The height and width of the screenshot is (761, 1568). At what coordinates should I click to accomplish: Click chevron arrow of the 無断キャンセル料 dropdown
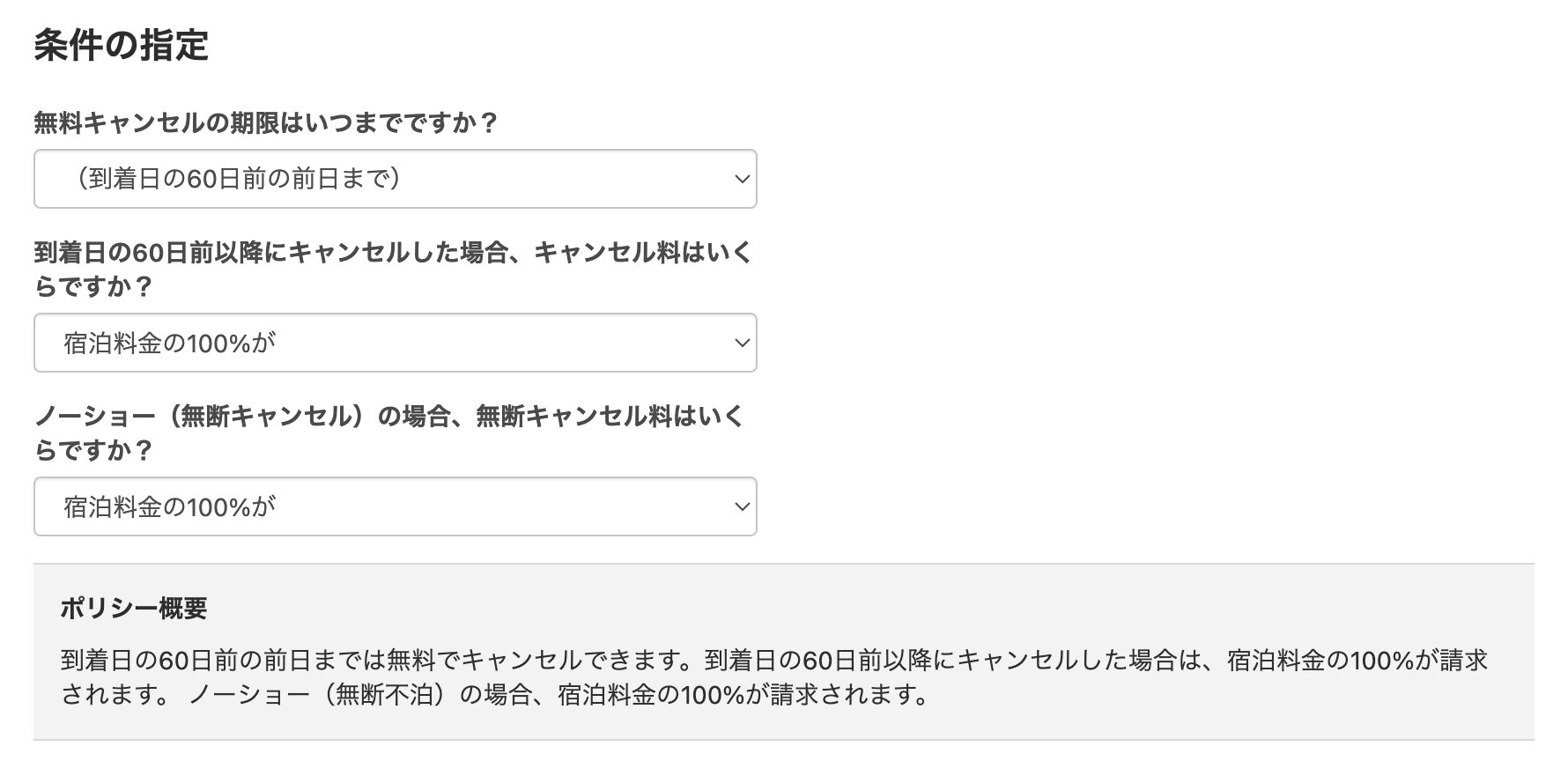pos(742,506)
